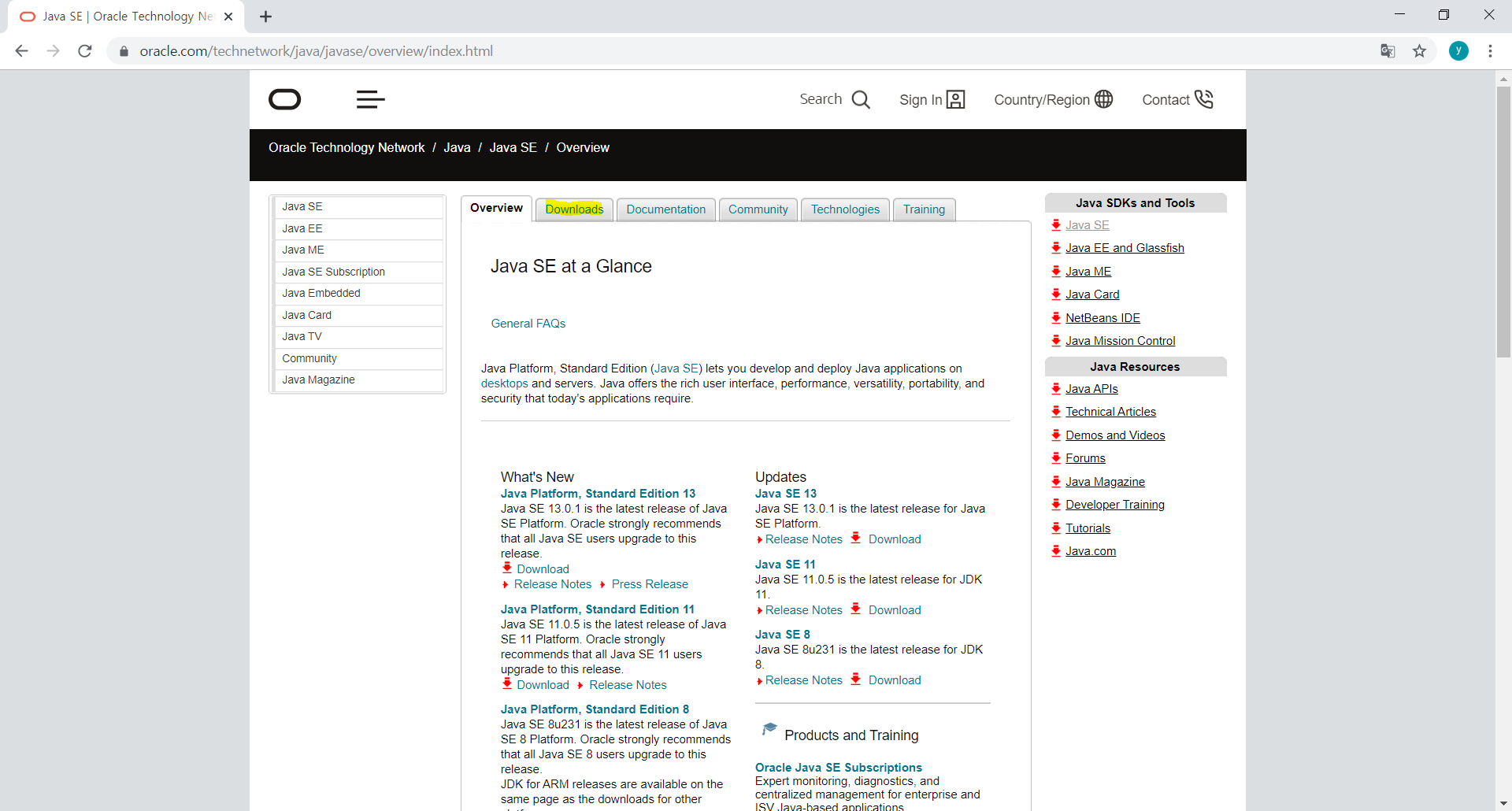Click the page vertical scrollbar thumb
The width and height of the screenshot is (1512, 811).
tap(1503, 222)
